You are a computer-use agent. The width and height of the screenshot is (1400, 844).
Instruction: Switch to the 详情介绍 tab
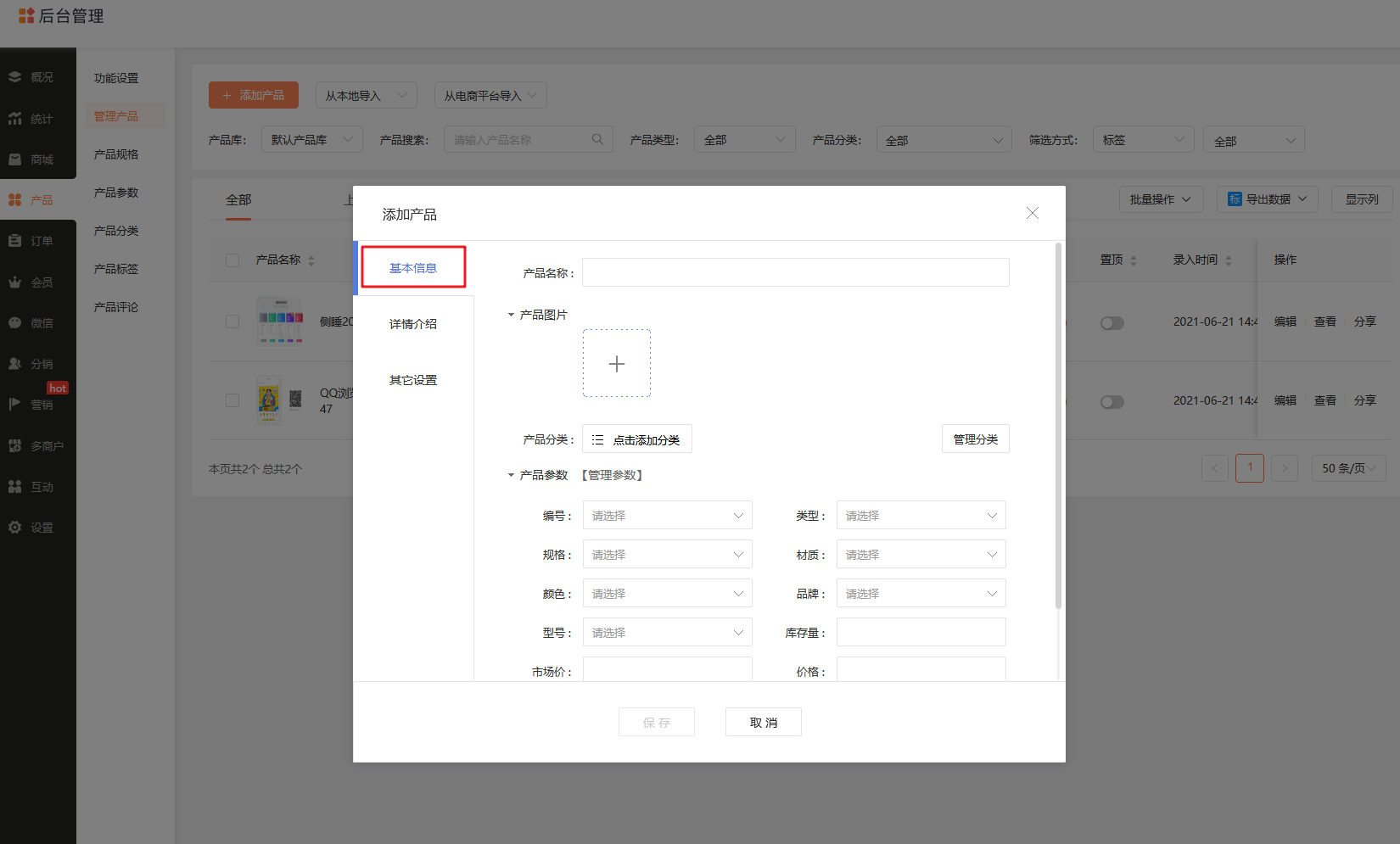pyautogui.click(x=413, y=324)
